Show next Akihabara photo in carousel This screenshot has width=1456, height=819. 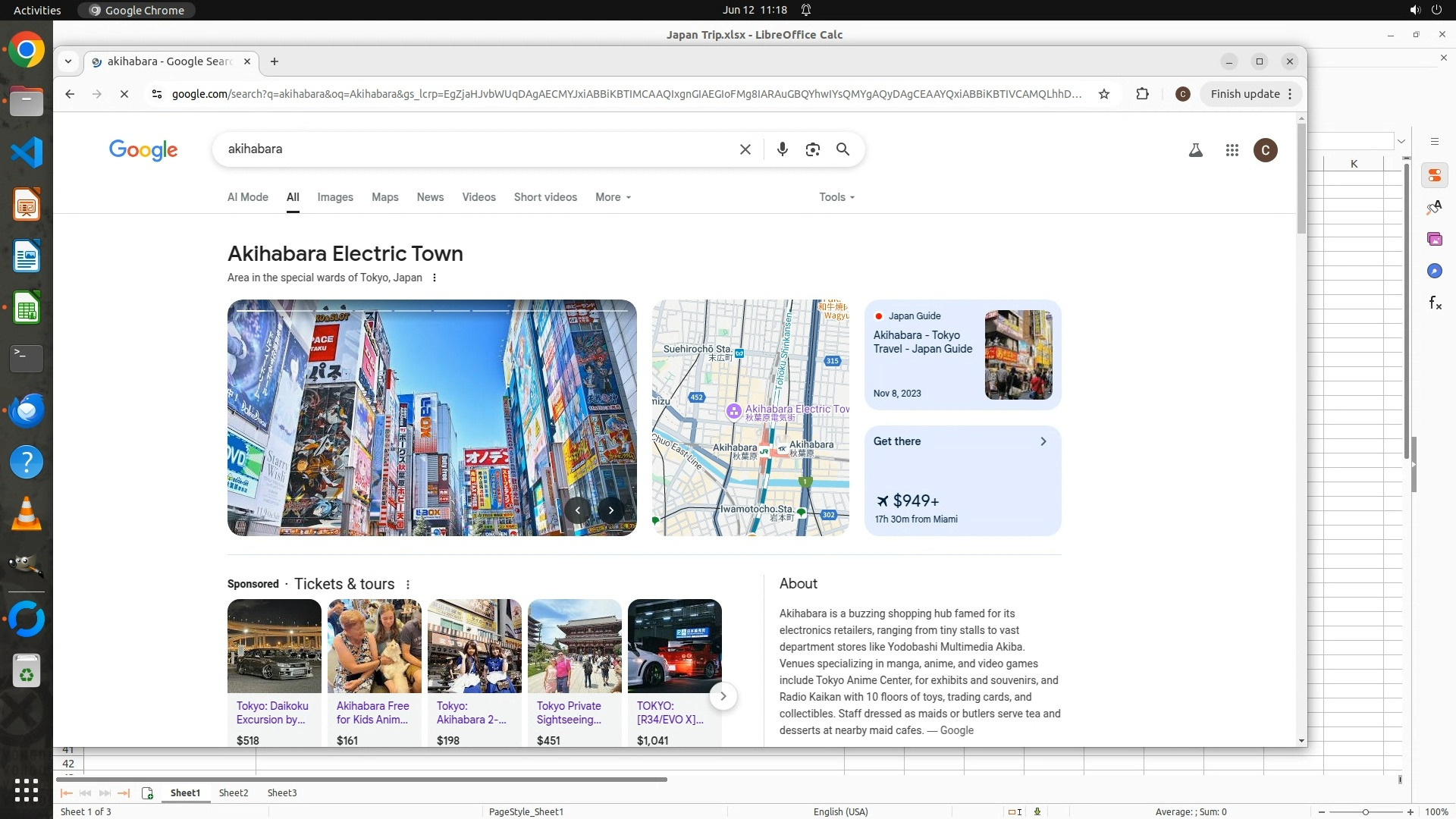click(610, 510)
